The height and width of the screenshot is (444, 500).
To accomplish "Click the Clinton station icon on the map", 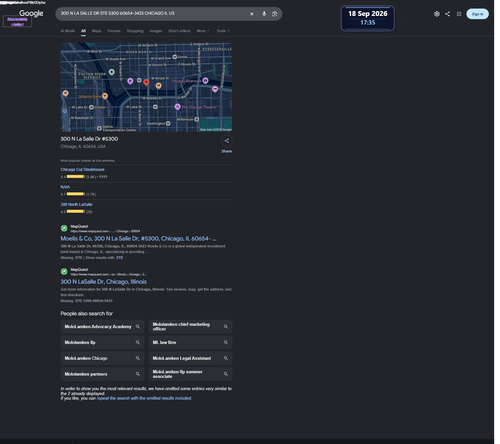I will coord(91,107).
